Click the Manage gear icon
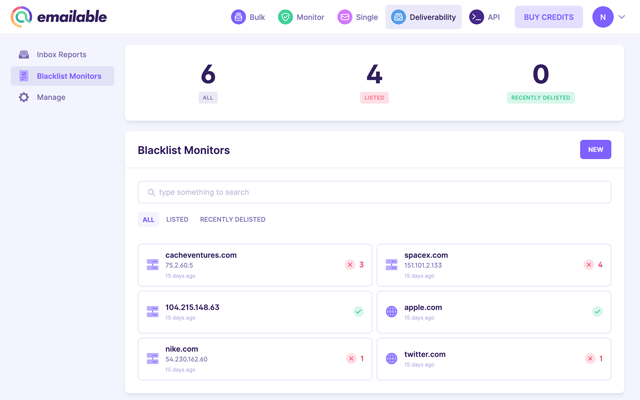The width and height of the screenshot is (640, 400). click(24, 97)
